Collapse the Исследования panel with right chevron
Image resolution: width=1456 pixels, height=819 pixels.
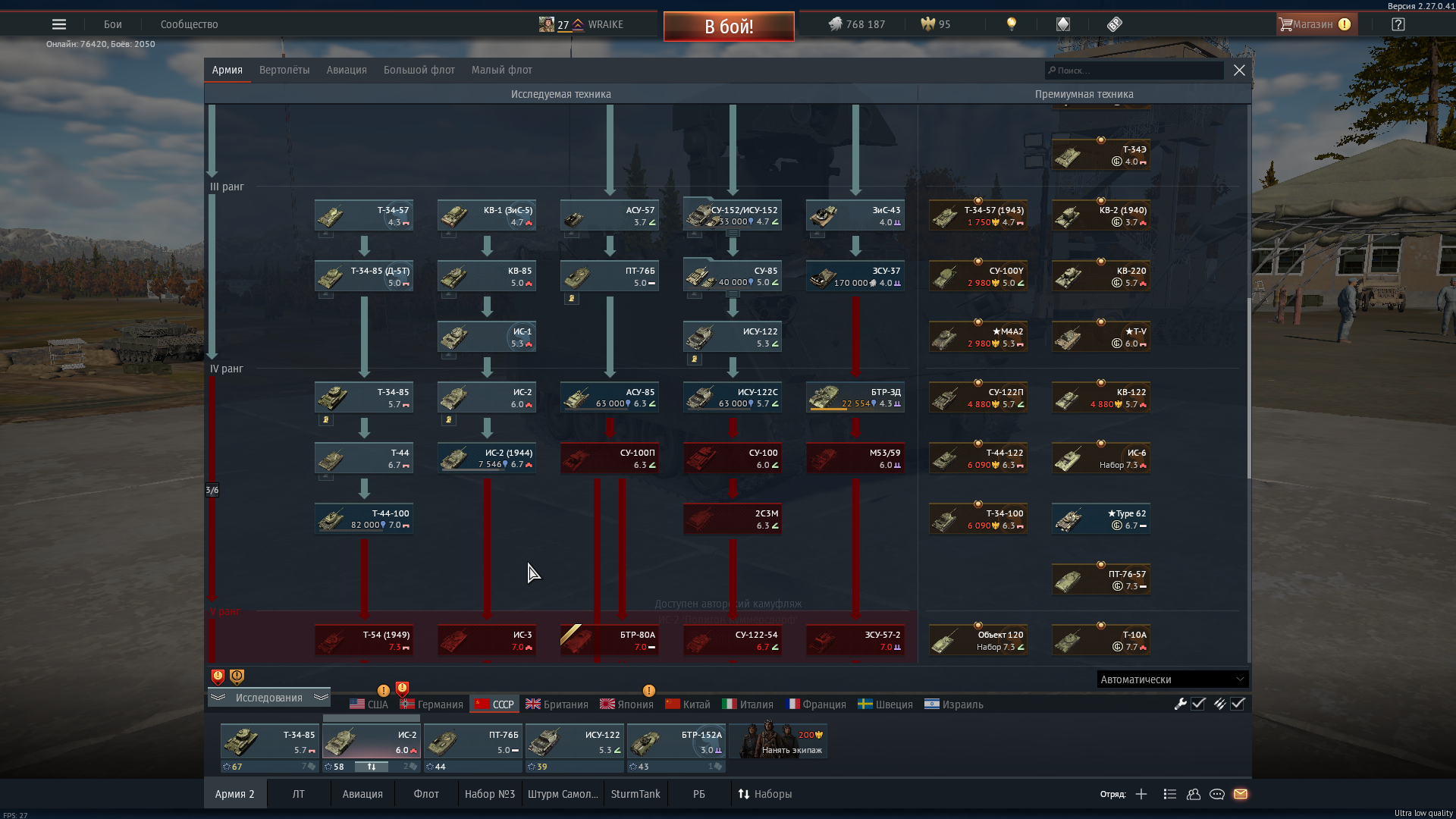321,697
